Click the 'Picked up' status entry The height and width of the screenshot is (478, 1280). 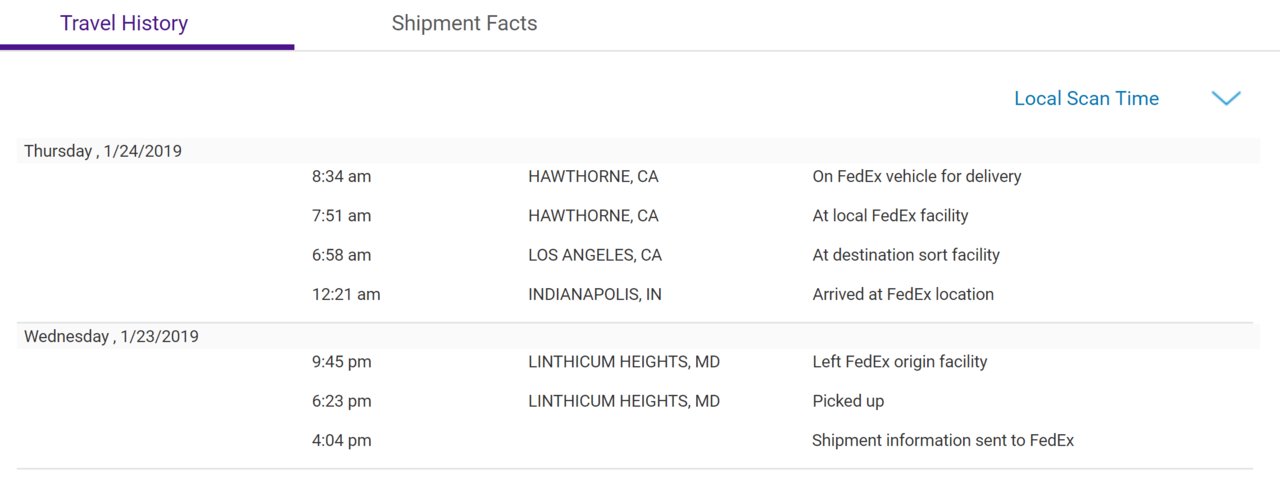848,401
